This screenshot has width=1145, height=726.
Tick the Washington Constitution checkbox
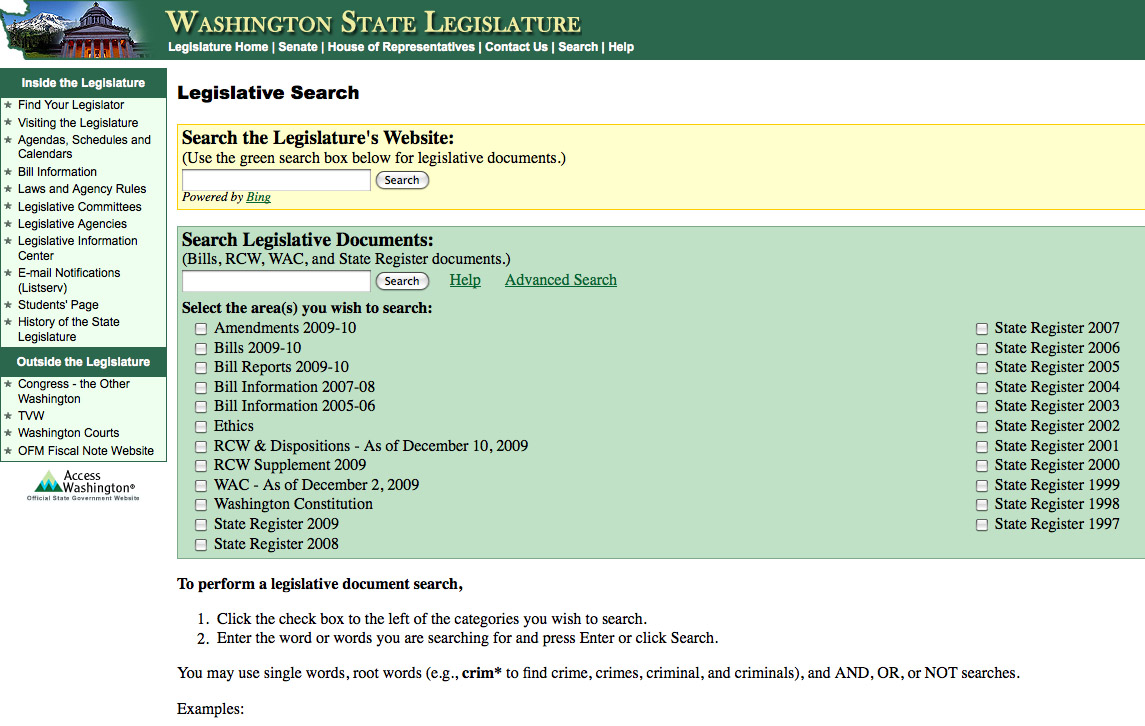click(201, 505)
